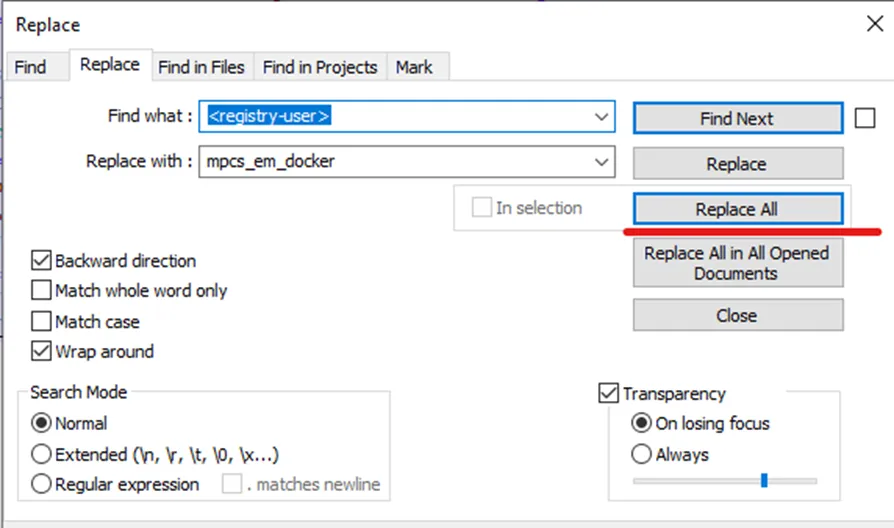Click into the Replace with text field

point(395,162)
